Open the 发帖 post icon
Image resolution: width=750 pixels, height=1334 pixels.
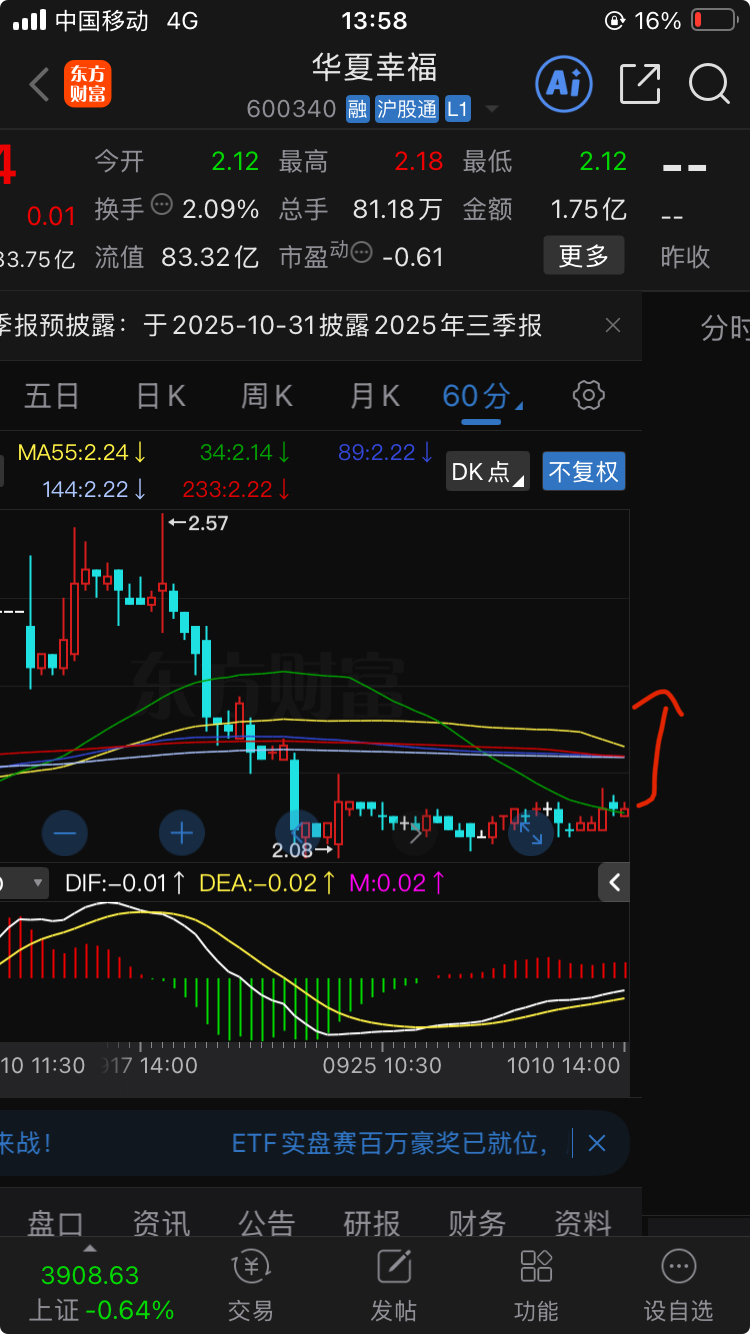point(394,1285)
